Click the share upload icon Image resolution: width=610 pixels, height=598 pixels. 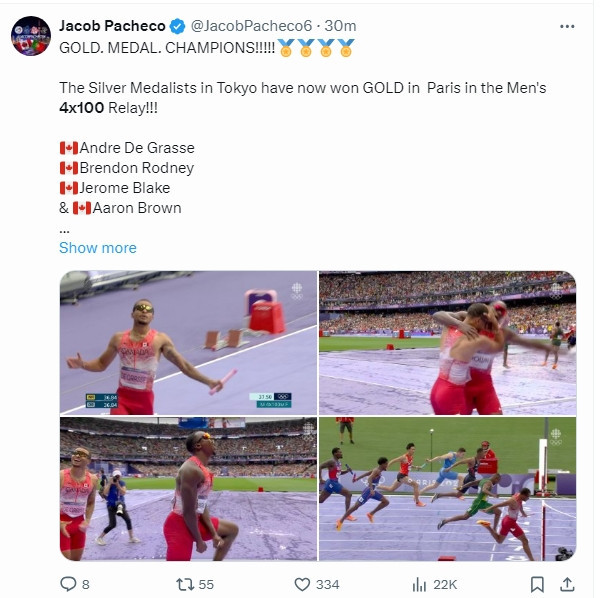tap(568, 584)
